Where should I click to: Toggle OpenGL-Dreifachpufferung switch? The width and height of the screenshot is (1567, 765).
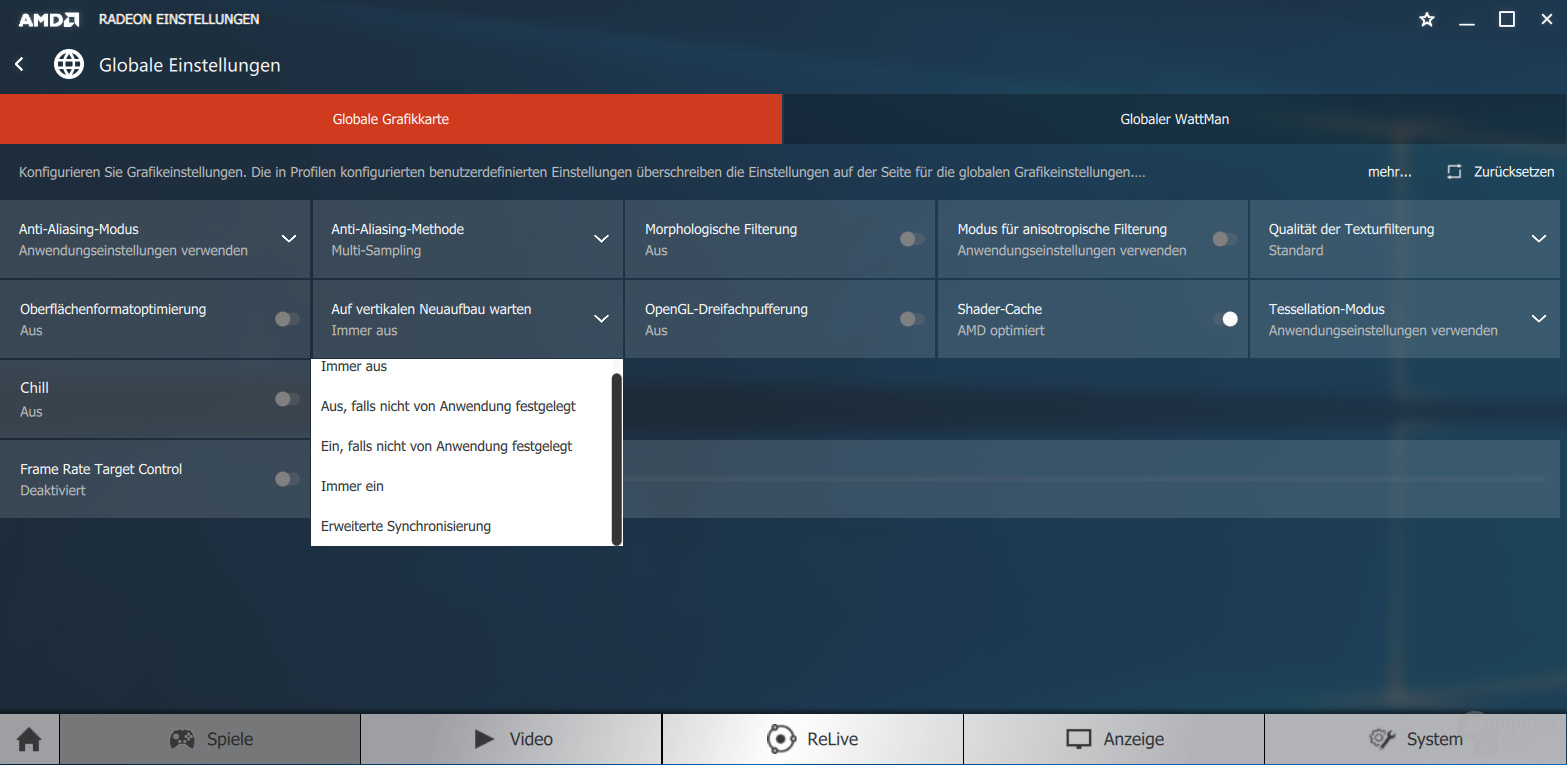point(912,319)
